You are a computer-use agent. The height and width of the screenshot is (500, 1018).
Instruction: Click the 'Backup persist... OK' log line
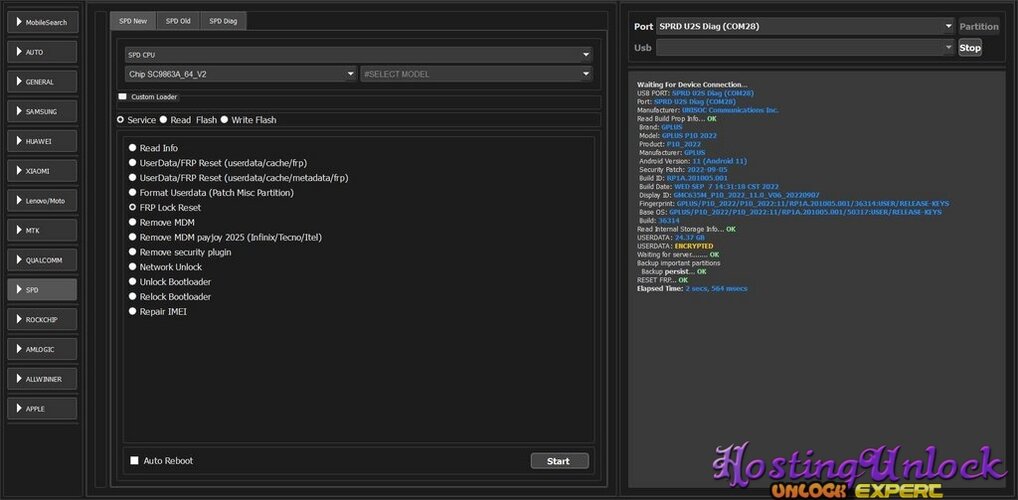(674, 271)
